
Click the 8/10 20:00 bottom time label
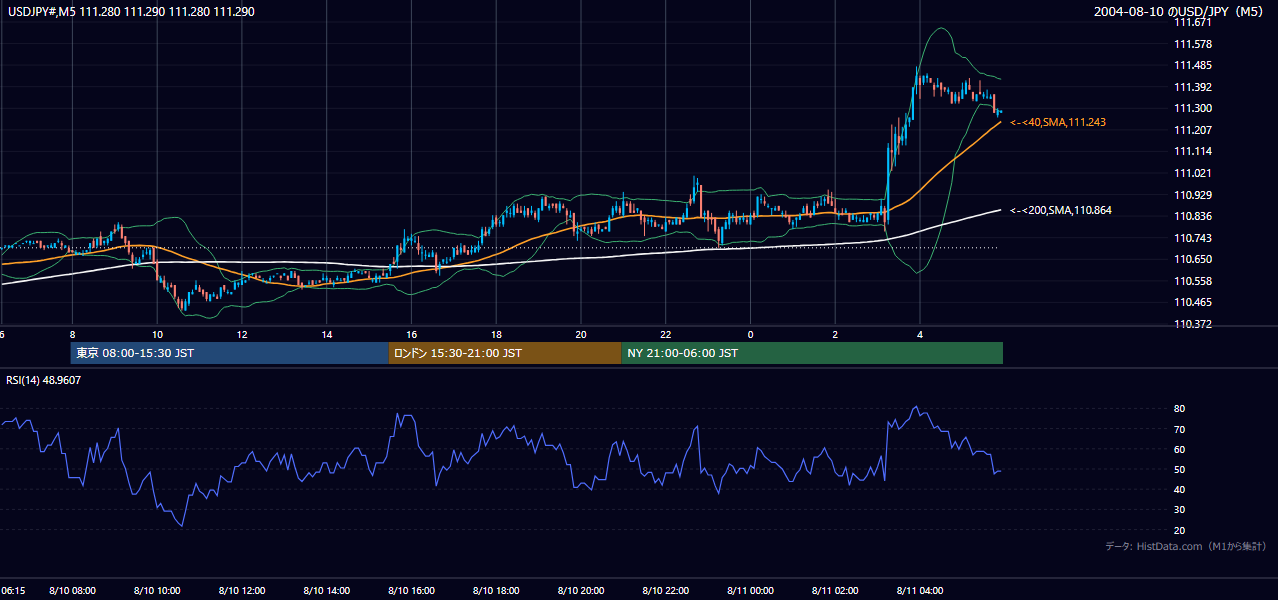[x=581, y=591]
